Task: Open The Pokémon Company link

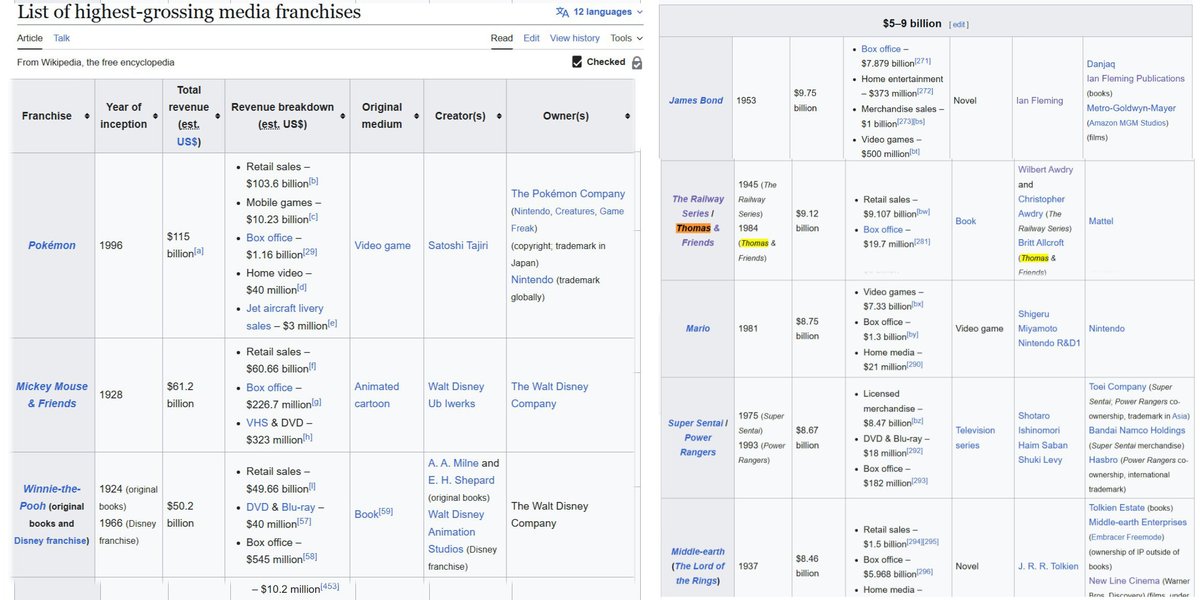Action: pos(568,194)
